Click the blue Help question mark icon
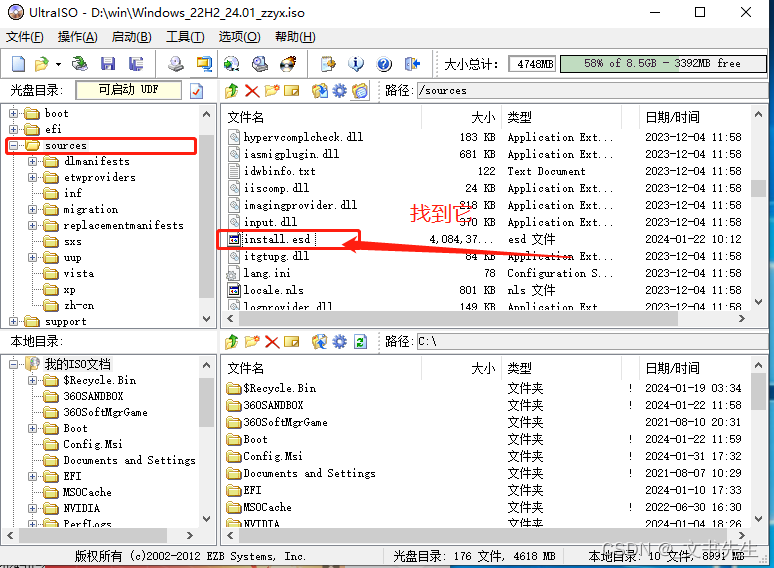 (x=384, y=64)
